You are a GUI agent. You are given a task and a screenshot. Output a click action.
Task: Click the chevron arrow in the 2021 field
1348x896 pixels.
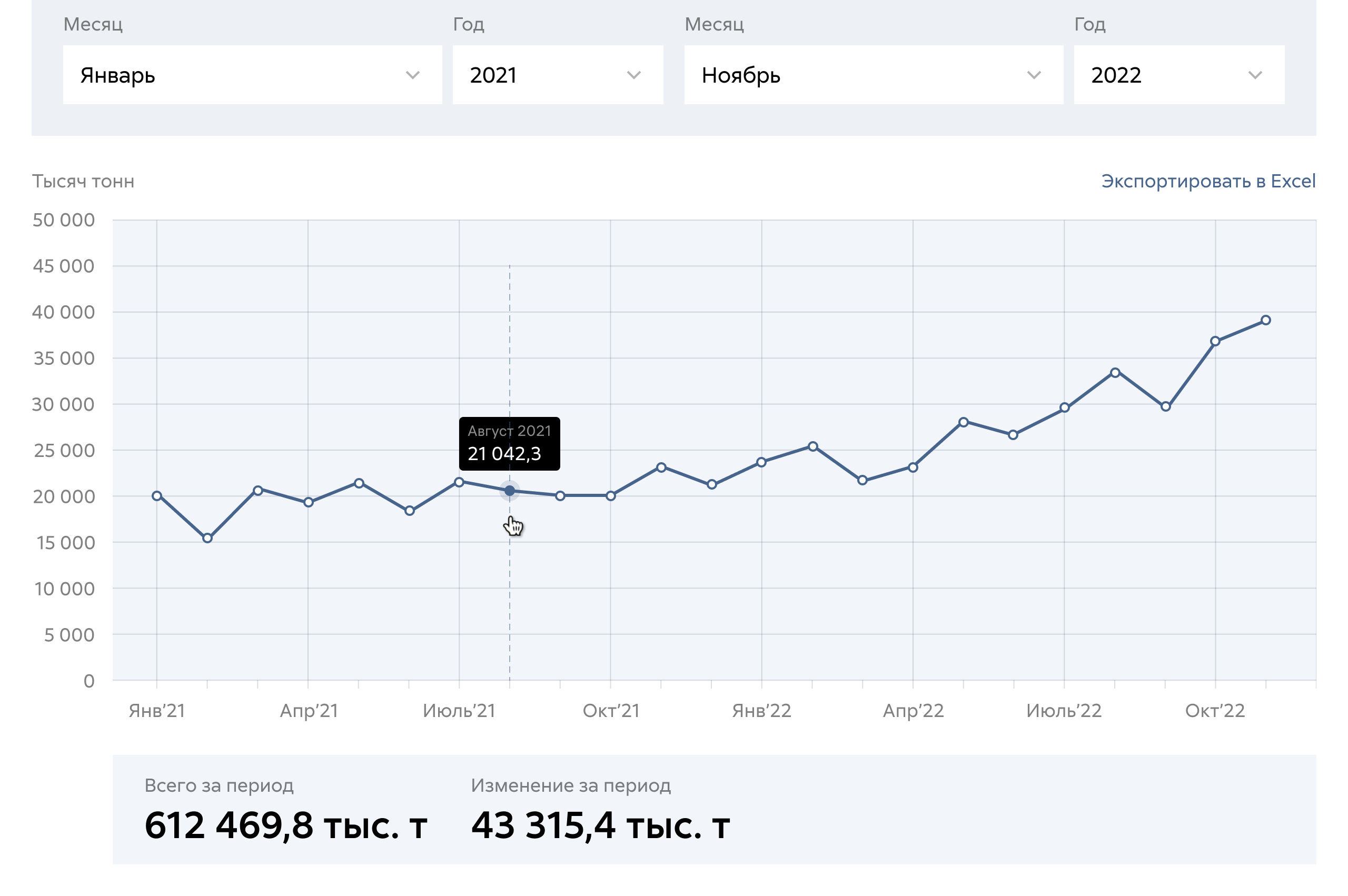click(x=633, y=75)
